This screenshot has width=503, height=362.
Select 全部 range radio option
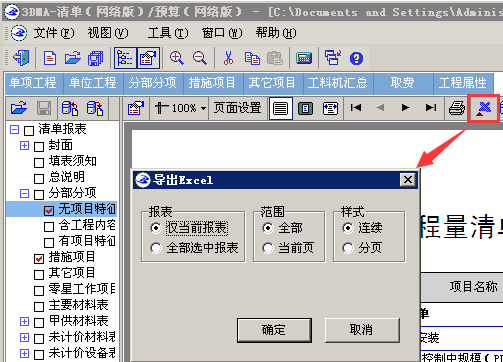[x=282, y=228]
